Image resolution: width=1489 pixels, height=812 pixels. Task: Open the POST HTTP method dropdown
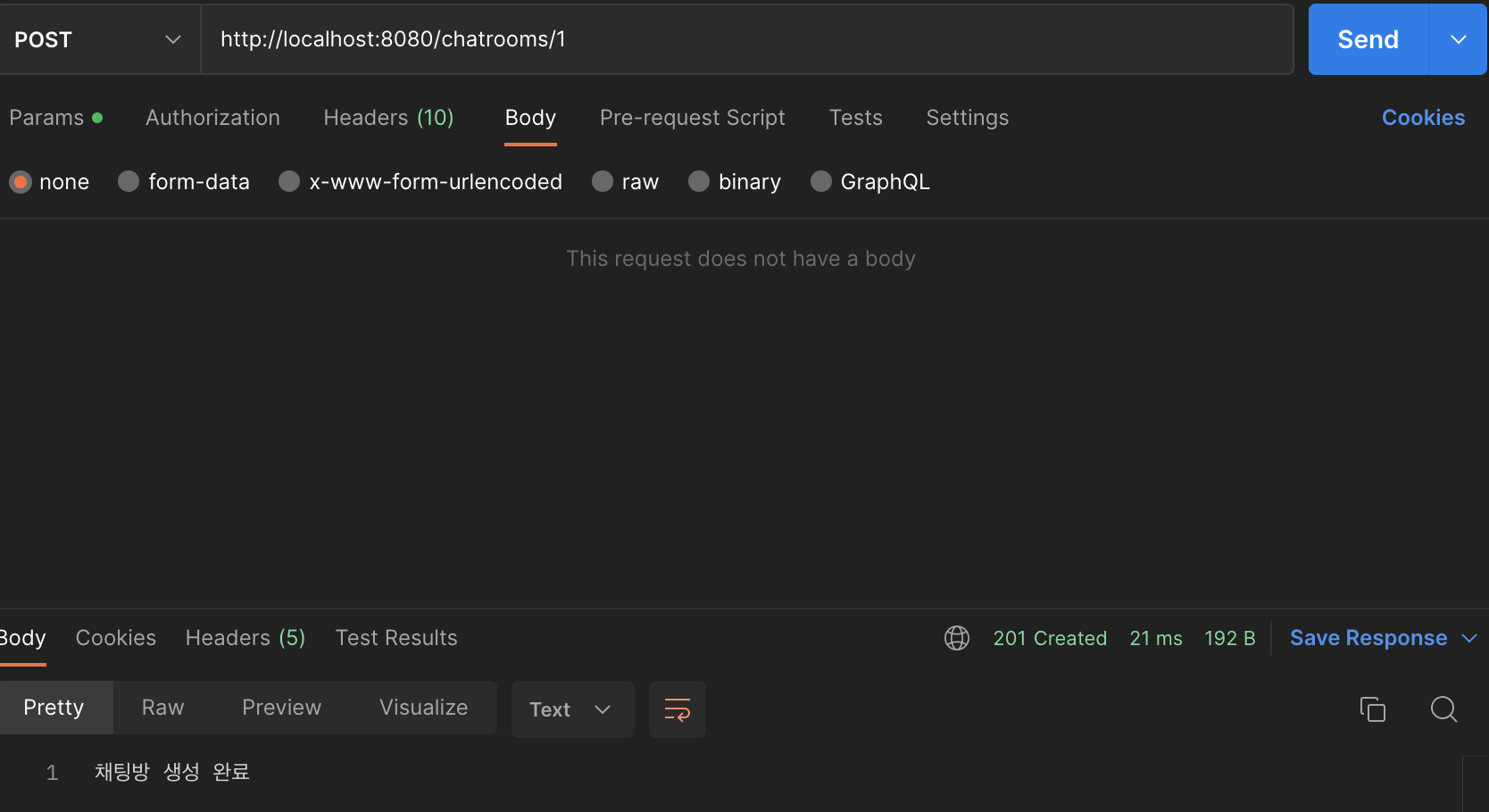(x=98, y=39)
